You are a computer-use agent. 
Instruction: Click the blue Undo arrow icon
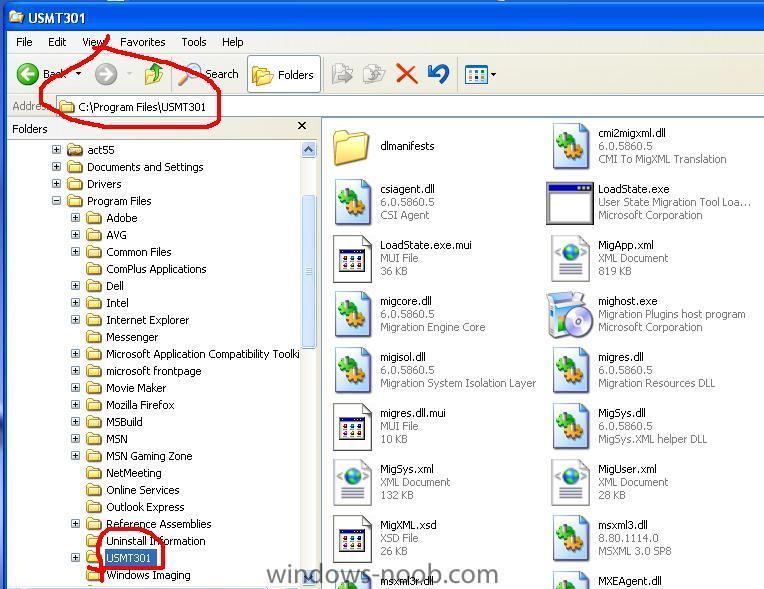click(438, 74)
